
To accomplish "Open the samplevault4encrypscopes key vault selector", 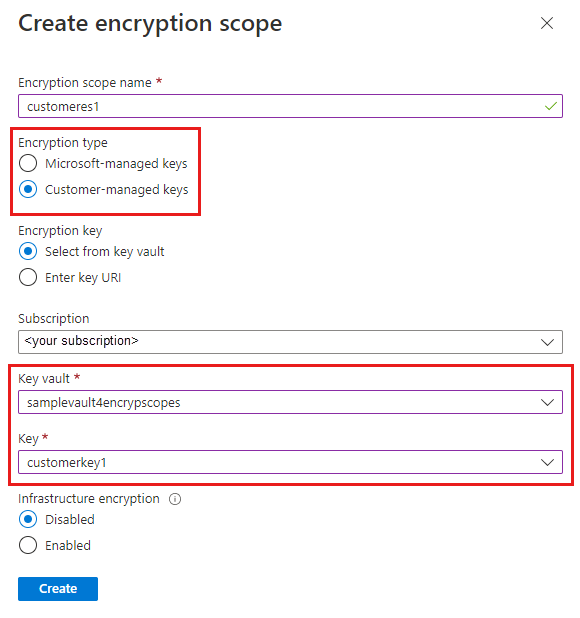I will (x=290, y=402).
